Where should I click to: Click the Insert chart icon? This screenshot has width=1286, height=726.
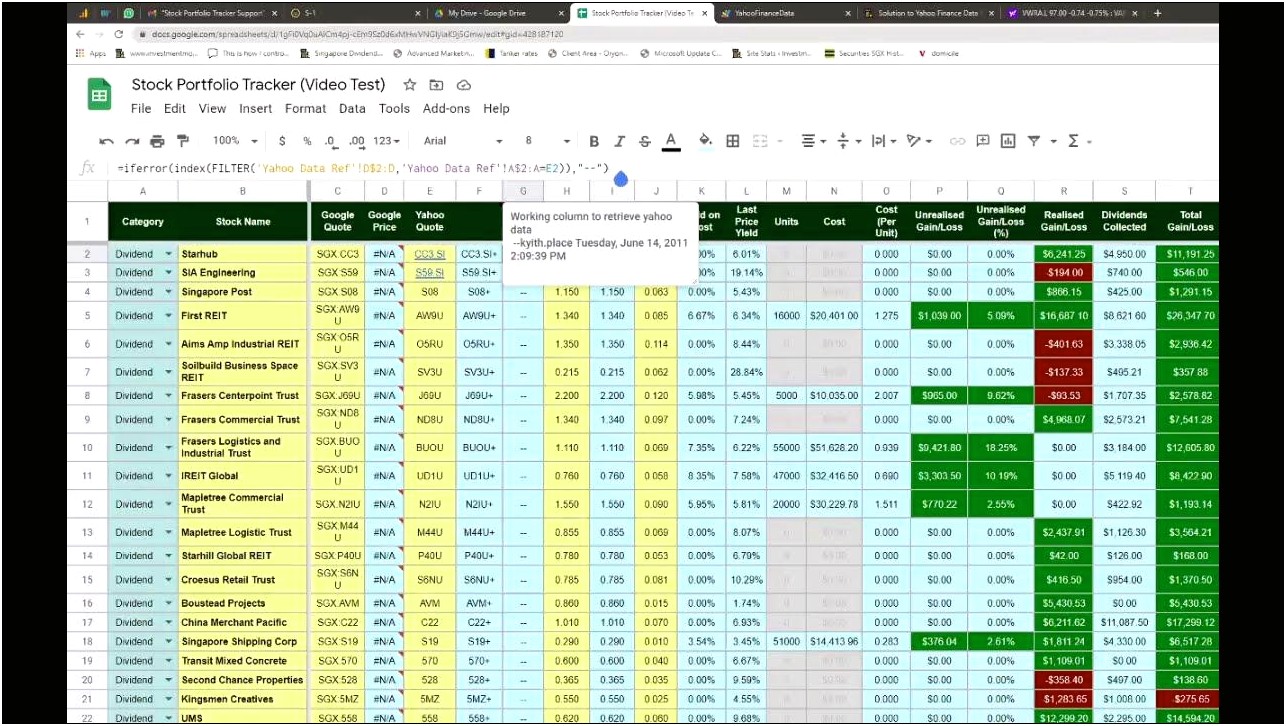(1008, 141)
